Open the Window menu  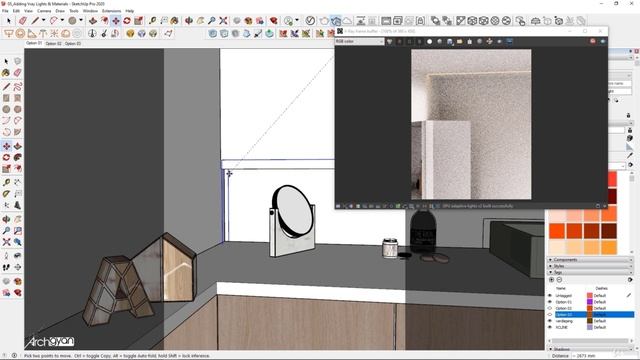[x=90, y=11]
